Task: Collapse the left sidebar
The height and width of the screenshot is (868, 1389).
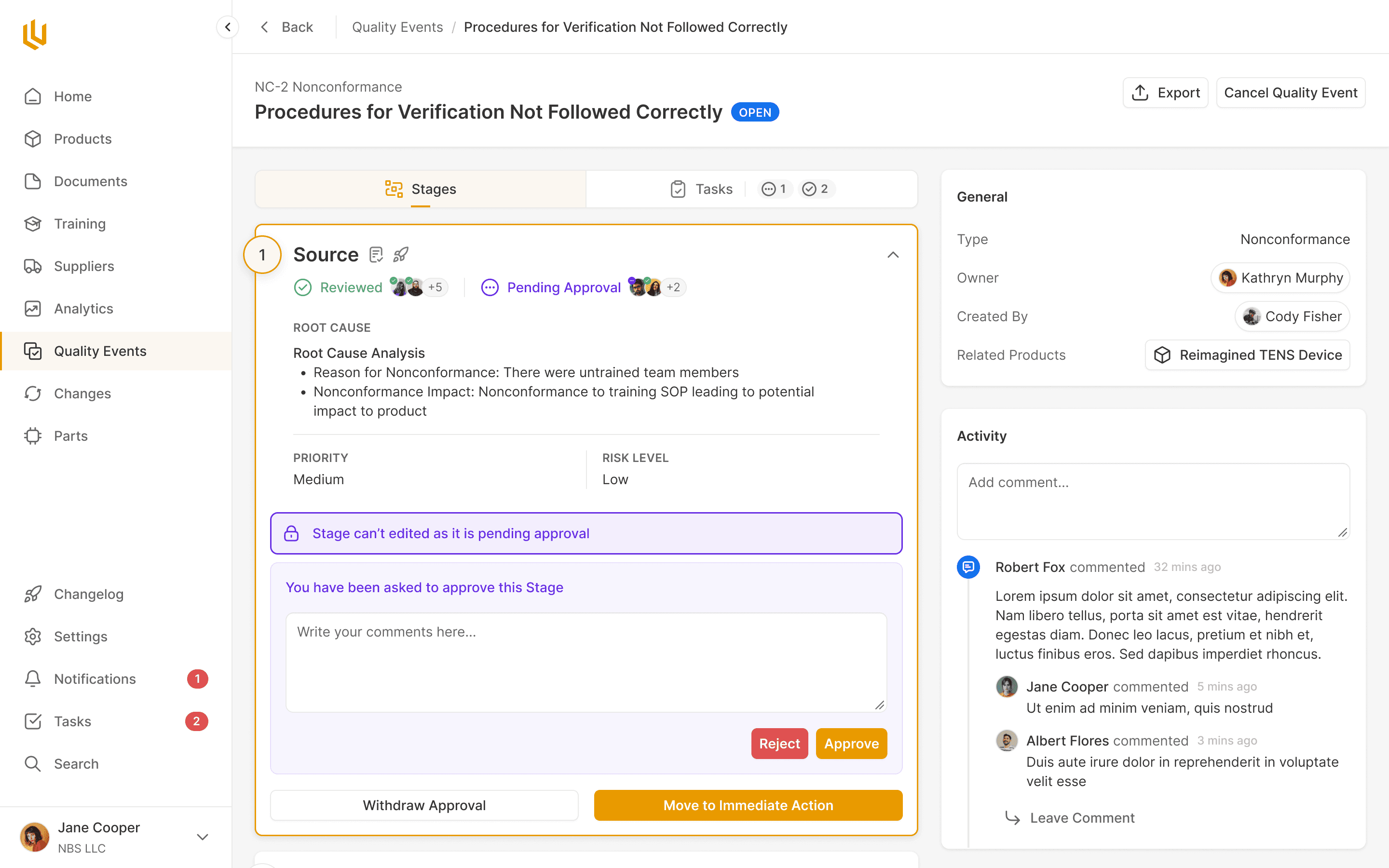Action: 228,27
